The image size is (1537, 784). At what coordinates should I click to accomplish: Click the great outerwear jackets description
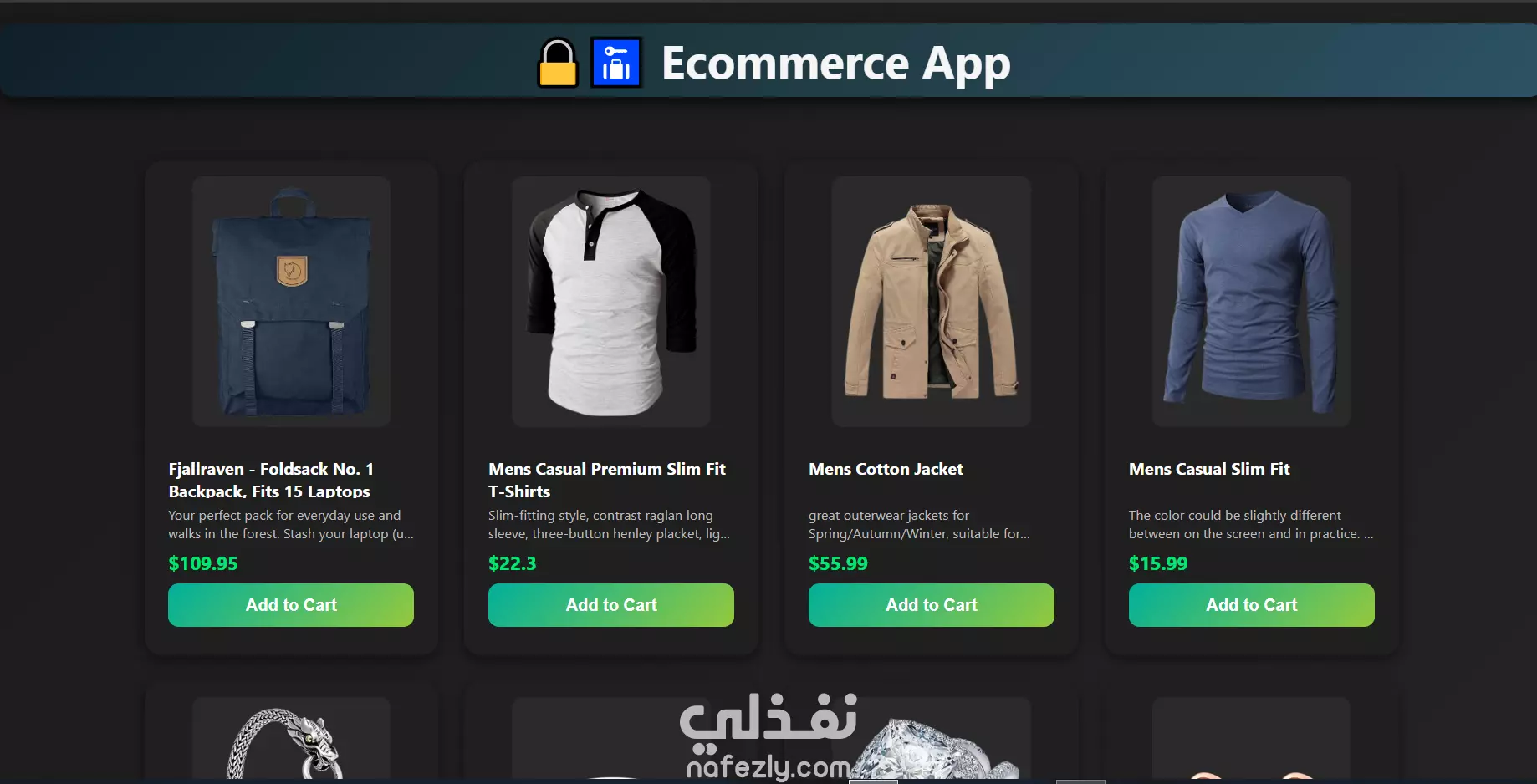(x=919, y=525)
